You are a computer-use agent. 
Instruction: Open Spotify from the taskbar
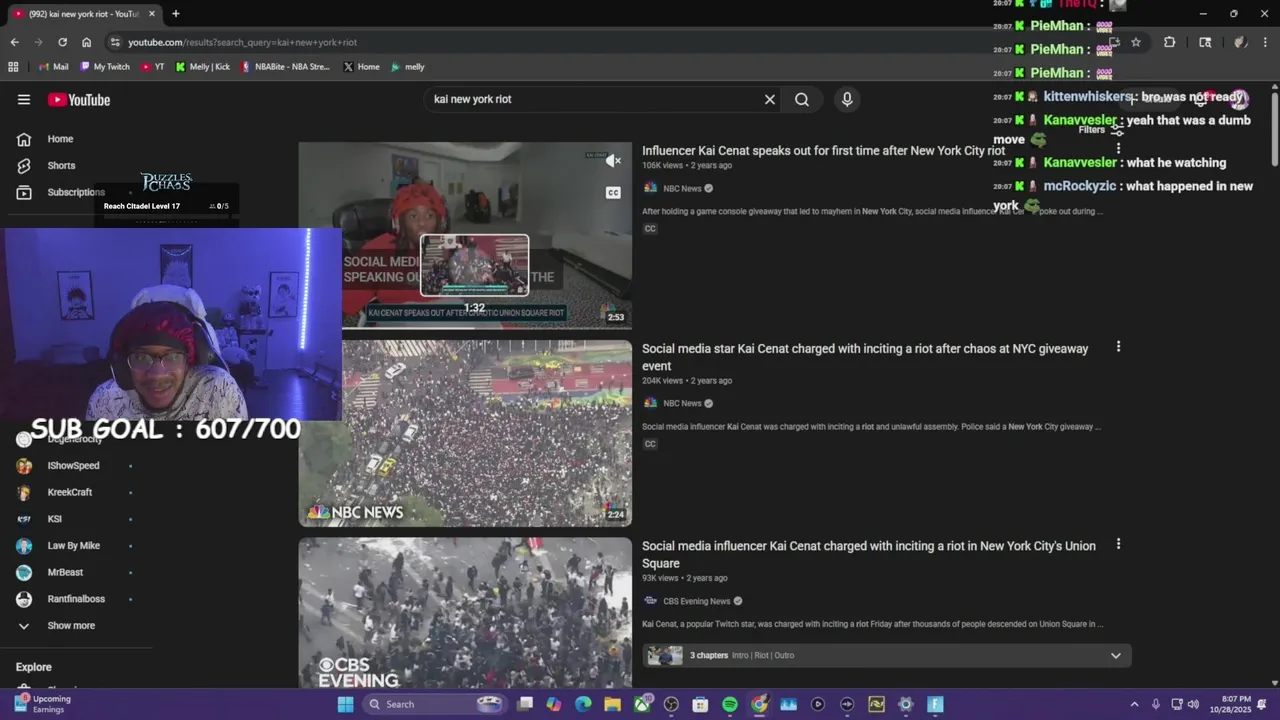[730, 704]
